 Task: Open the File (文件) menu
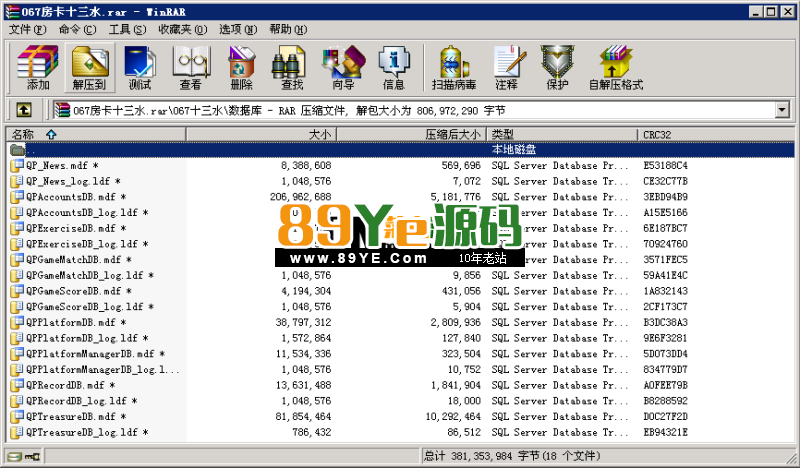click(x=27, y=29)
